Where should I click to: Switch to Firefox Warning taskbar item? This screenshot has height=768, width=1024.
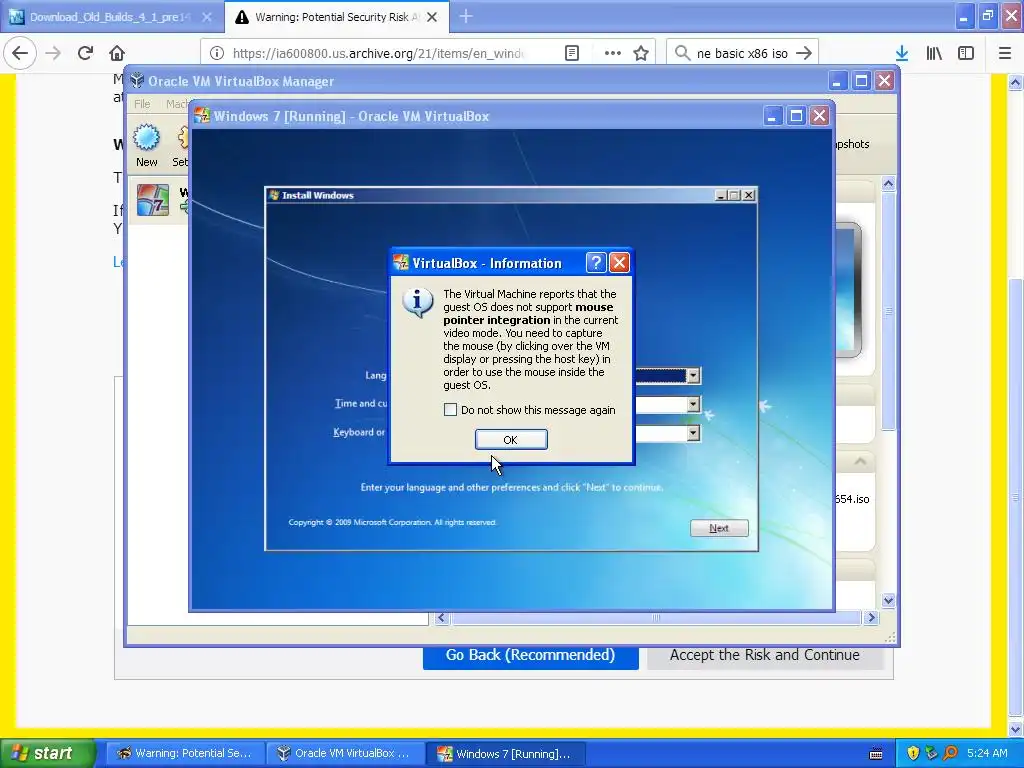pyautogui.click(x=184, y=753)
